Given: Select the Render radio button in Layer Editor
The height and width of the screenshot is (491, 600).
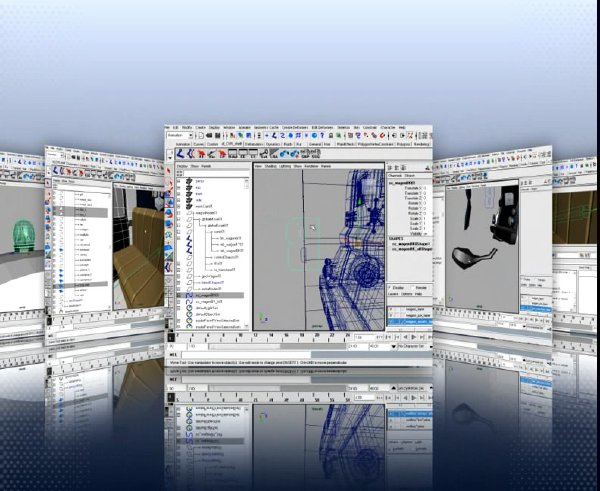Looking at the screenshot, I should [412, 287].
